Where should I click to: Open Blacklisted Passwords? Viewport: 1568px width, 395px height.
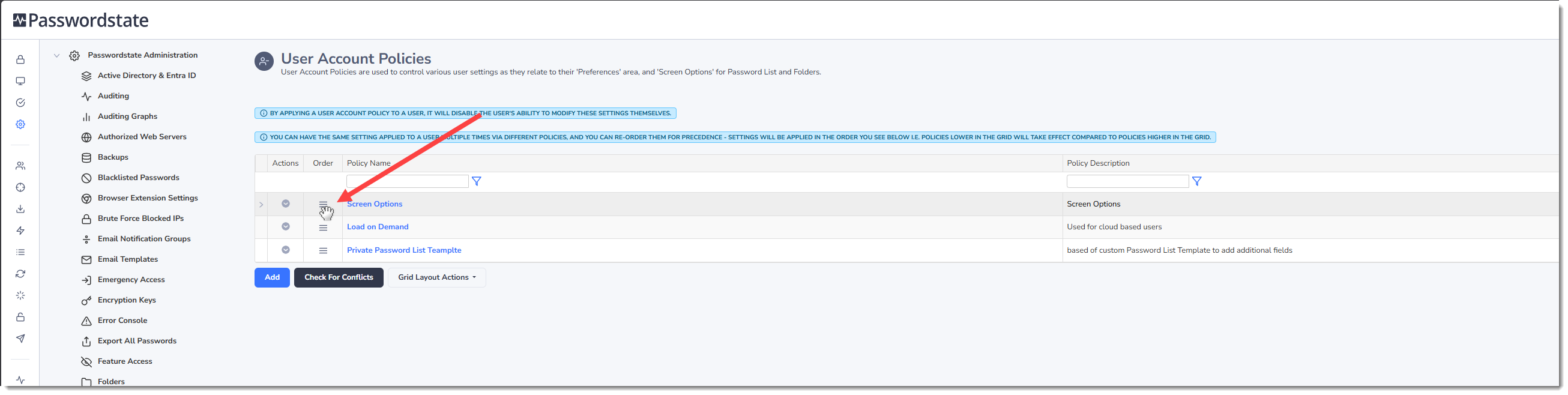tap(138, 178)
